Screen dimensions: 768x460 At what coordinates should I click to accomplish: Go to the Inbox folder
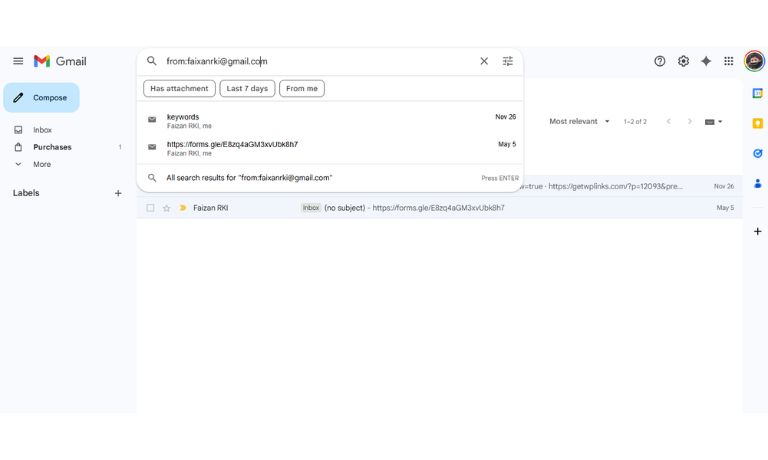coord(42,130)
